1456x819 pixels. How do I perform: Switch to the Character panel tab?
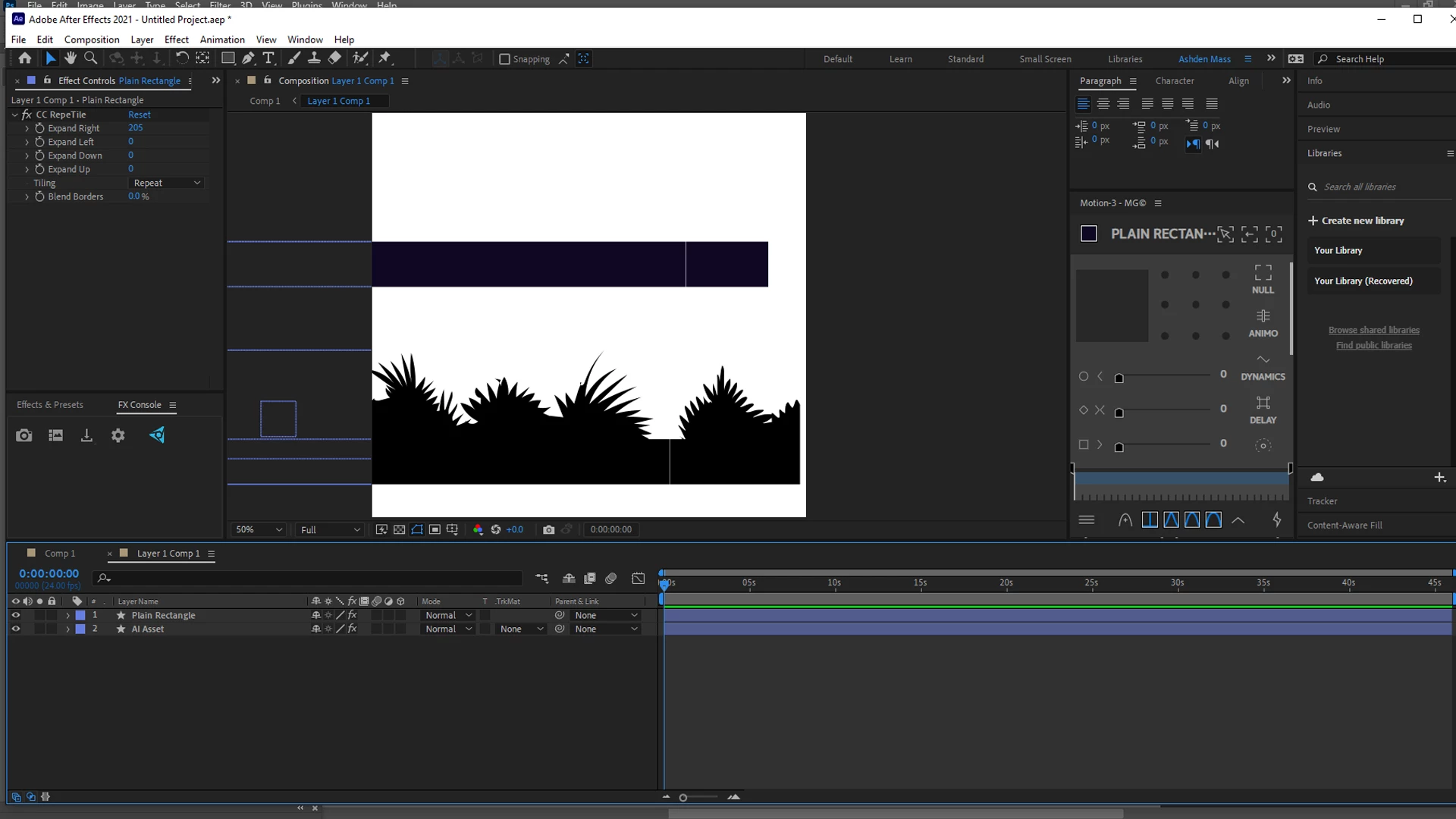(1174, 80)
